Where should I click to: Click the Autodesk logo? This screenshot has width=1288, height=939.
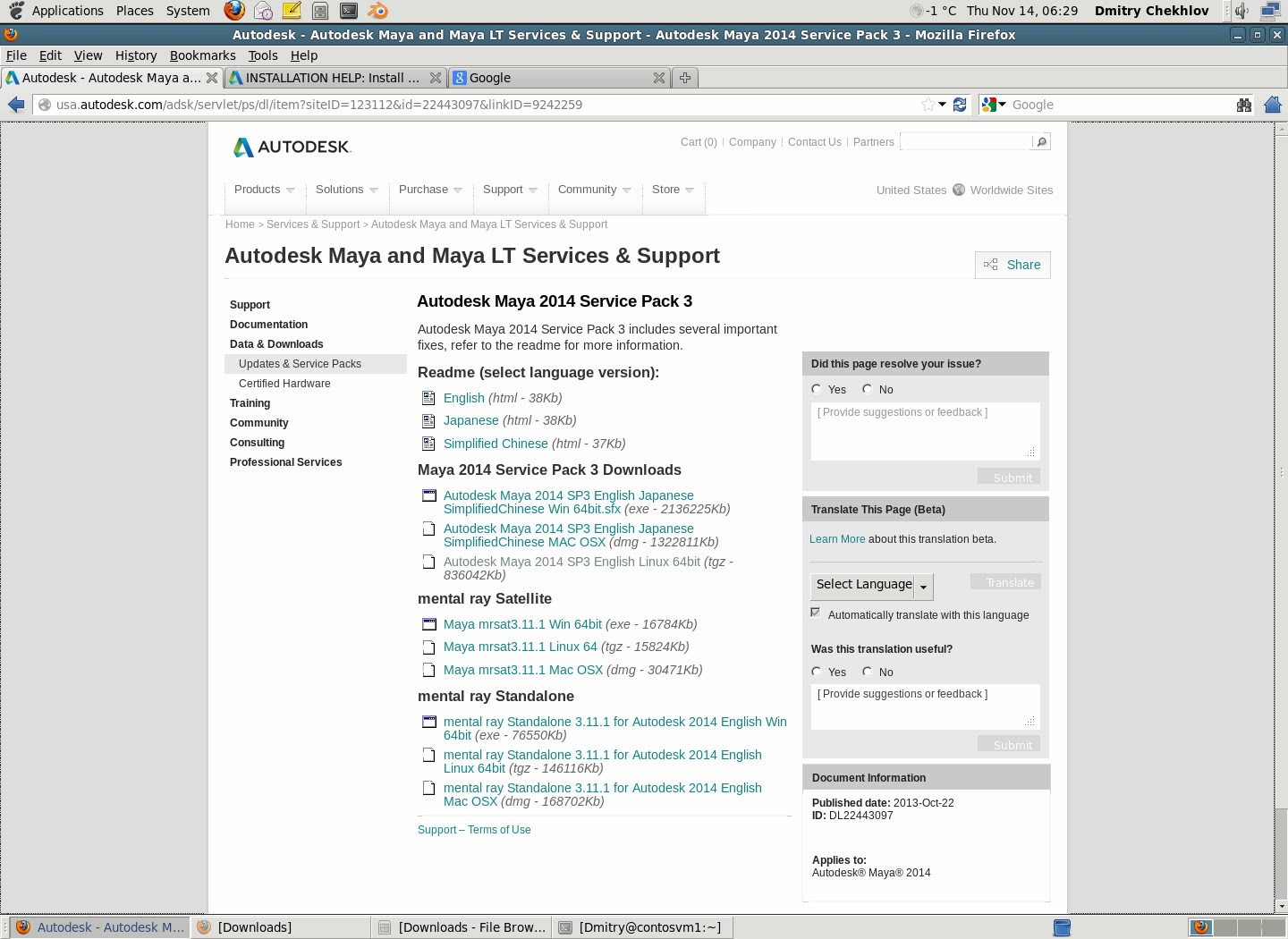(x=292, y=147)
